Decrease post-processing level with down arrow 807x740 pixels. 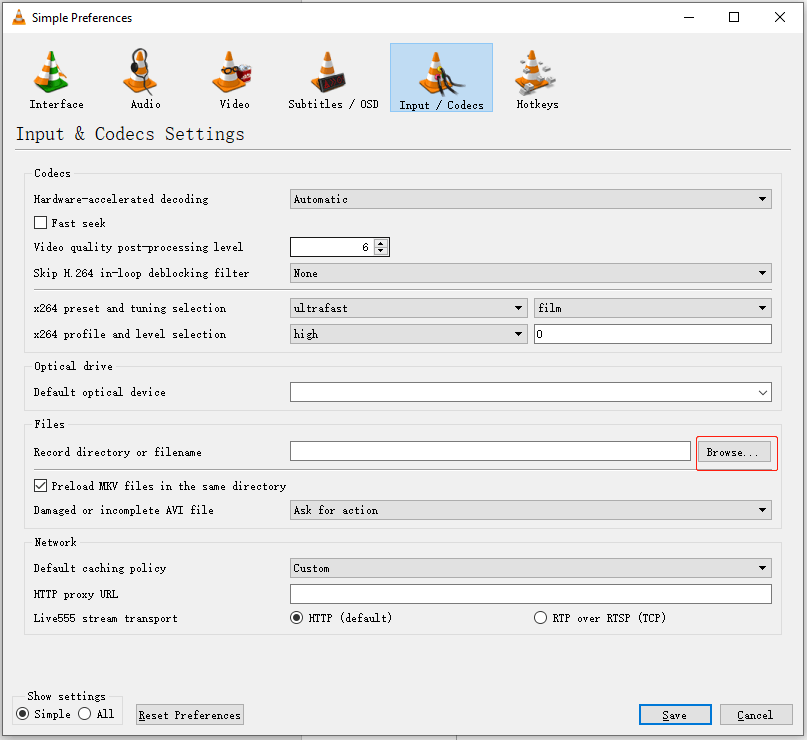(x=381, y=251)
